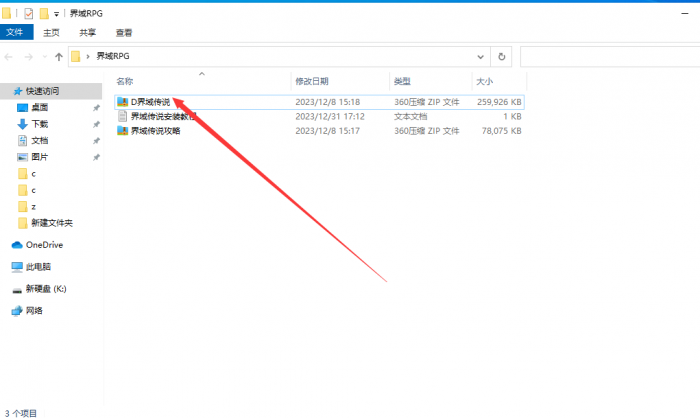This screenshot has width=700, height=418.
Task: Click the D界域传说 archive icon
Action: point(122,102)
